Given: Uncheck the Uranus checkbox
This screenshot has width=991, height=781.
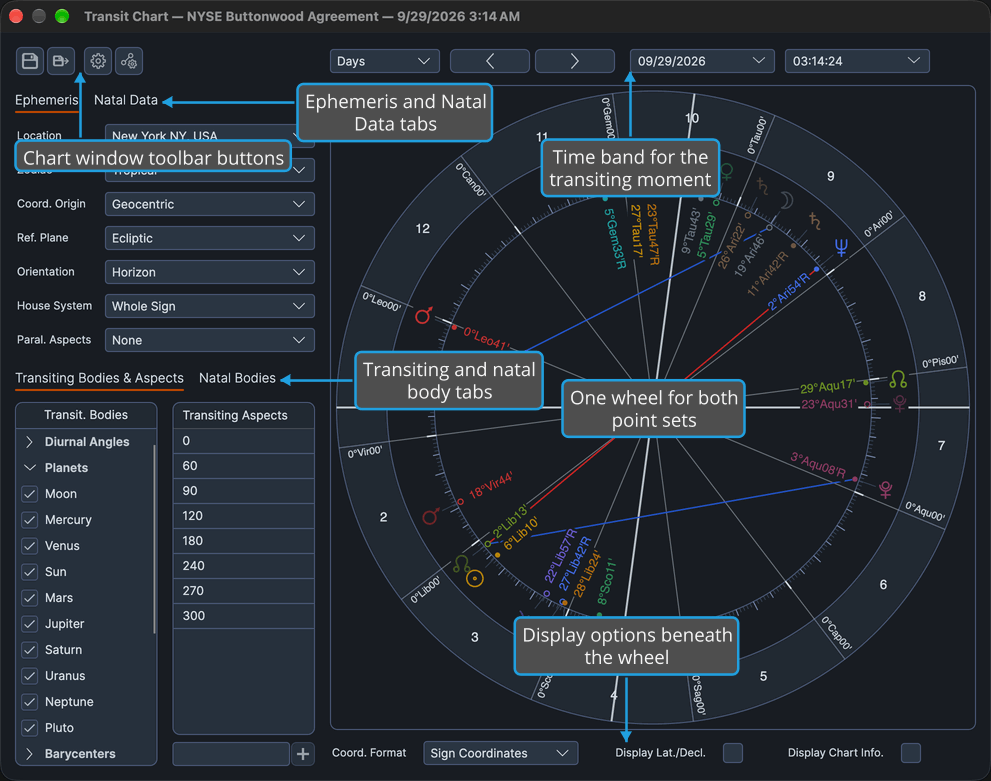Looking at the screenshot, I should (x=30, y=675).
